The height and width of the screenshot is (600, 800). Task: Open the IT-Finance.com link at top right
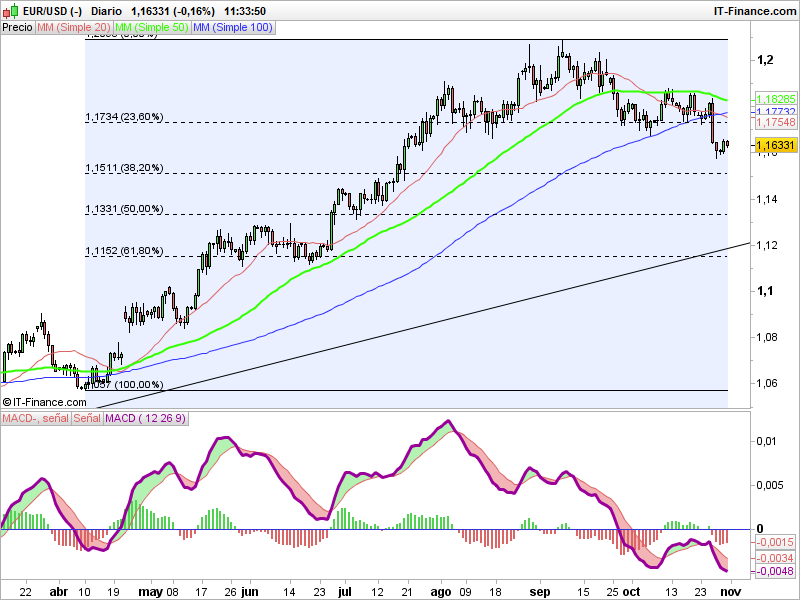click(x=755, y=11)
